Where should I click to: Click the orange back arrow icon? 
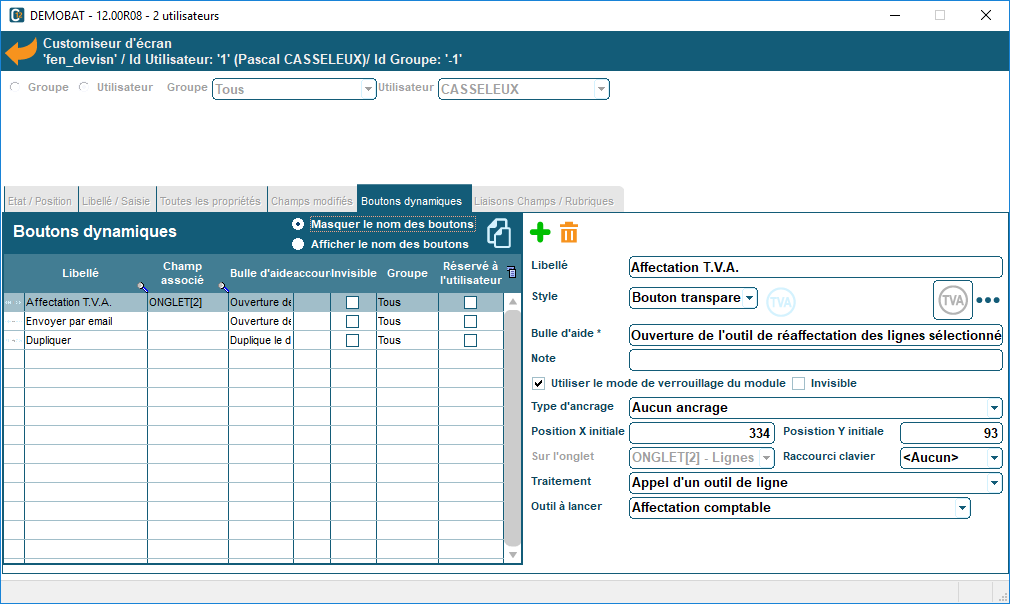[x=21, y=52]
